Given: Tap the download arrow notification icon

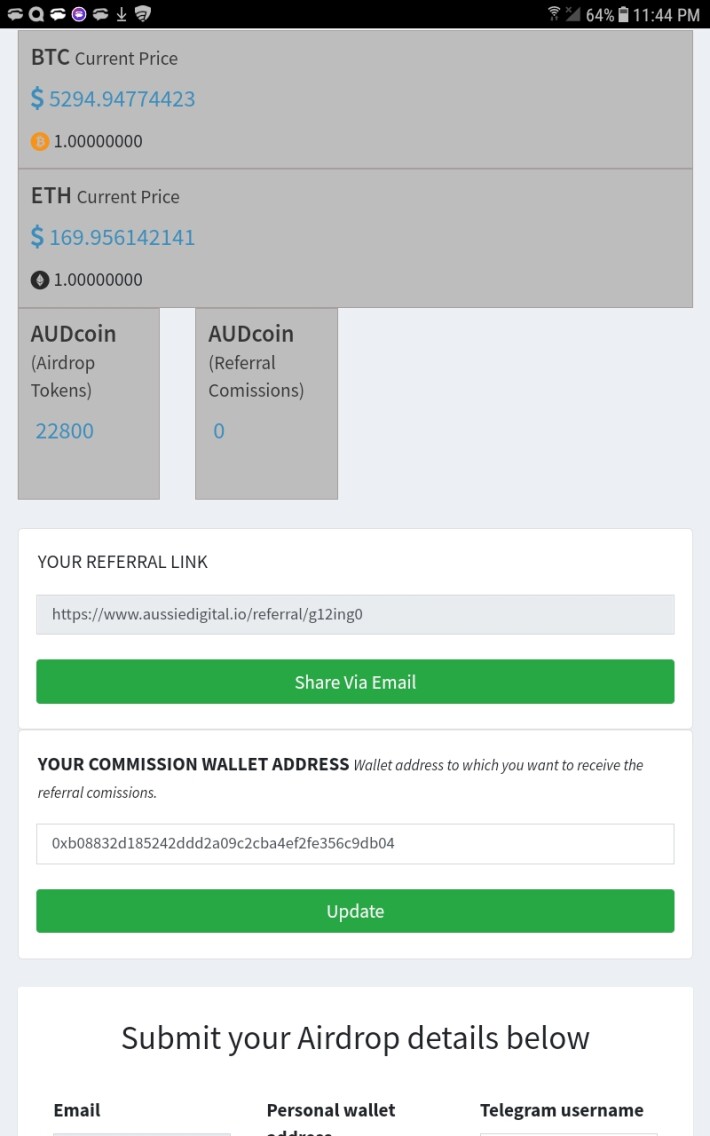Looking at the screenshot, I should click(122, 14).
